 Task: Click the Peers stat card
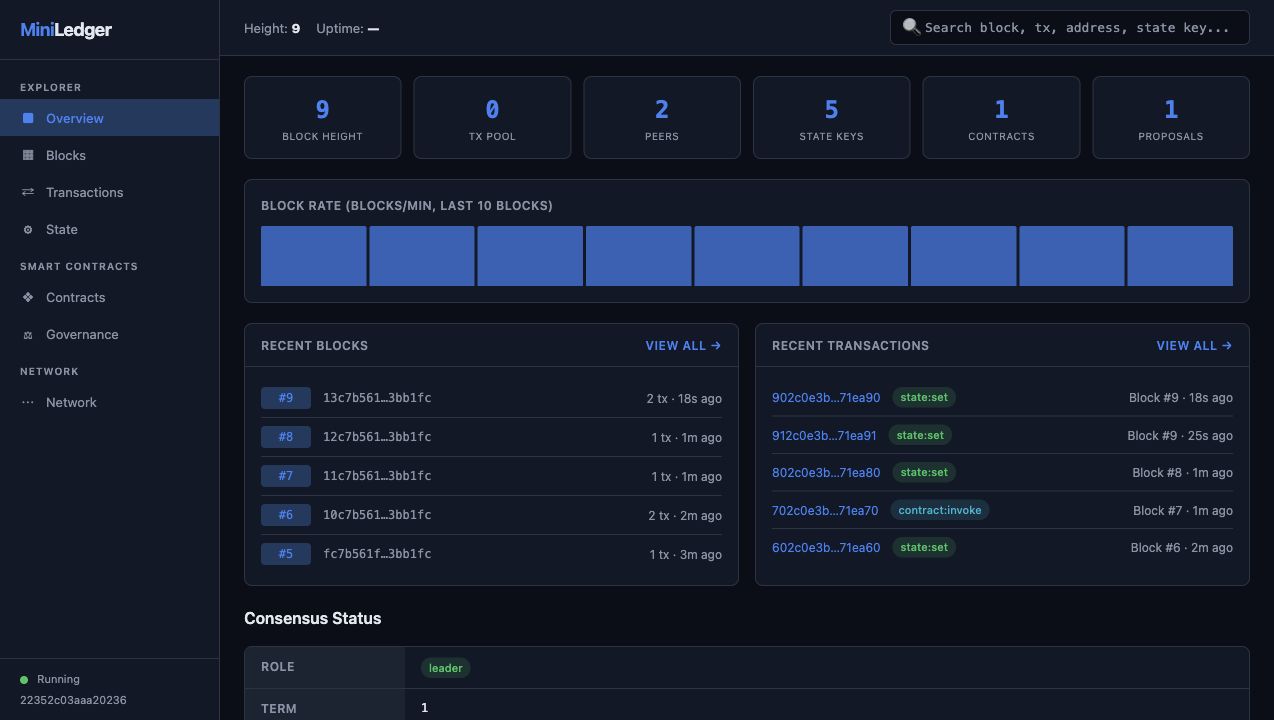click(x=662, y=117)
